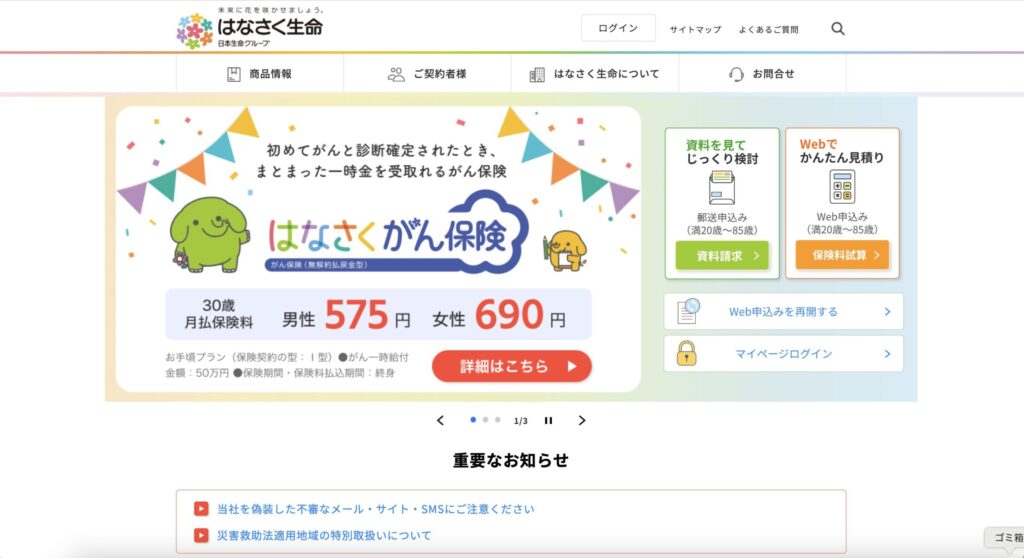Click the ログイン button
1024x558 pixels.
pyautogui.click(x=618, y=28)
